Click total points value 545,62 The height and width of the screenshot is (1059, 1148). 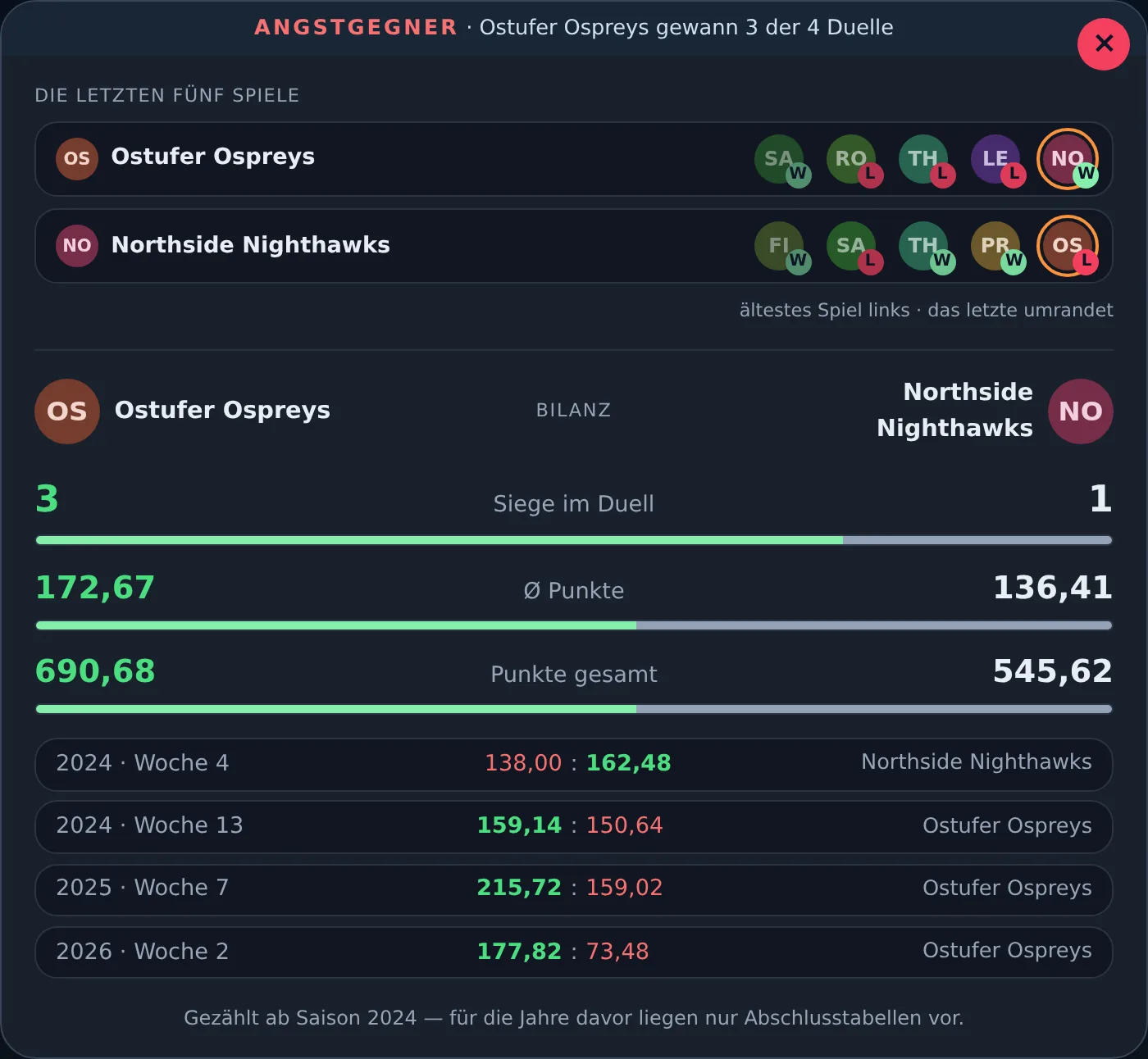(x=1053, y=671)
